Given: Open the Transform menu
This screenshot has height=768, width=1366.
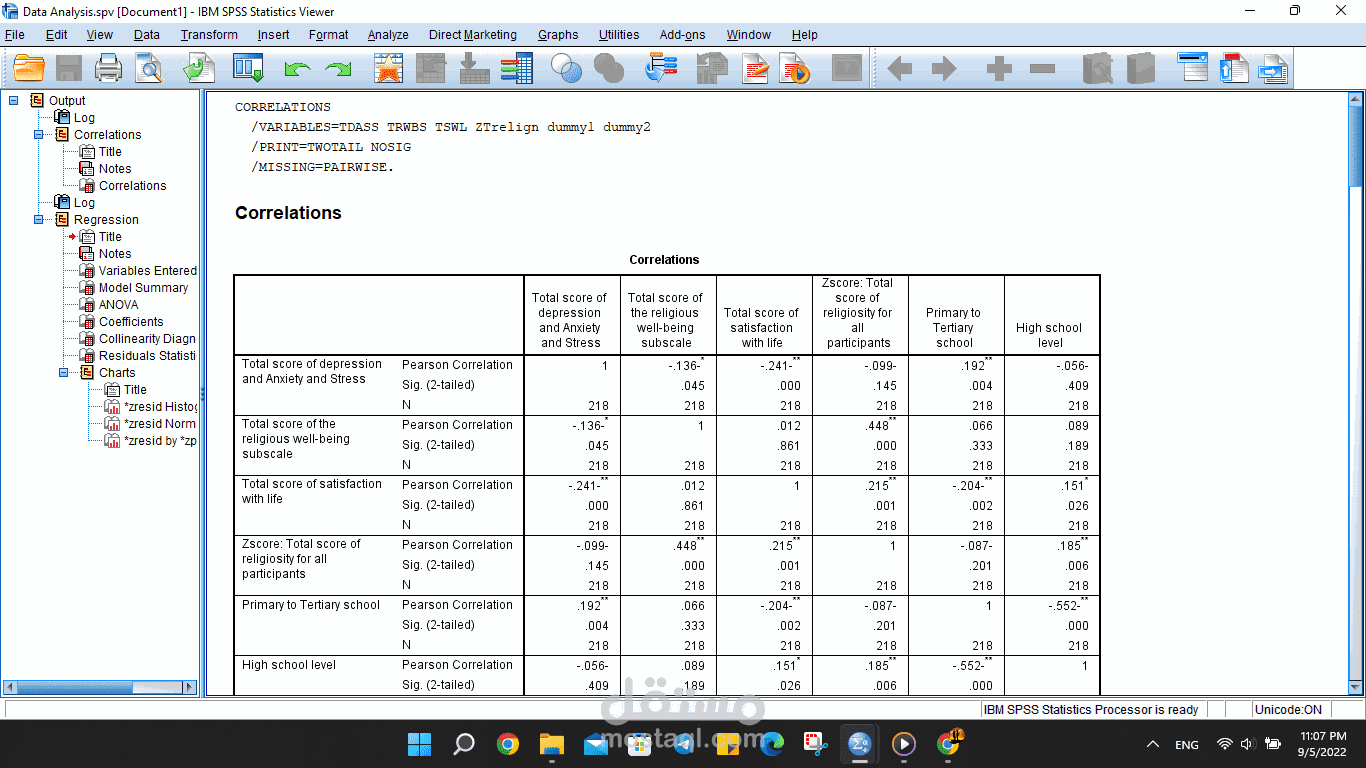Looking at the screenshot, I should click(x=209, y=34).
